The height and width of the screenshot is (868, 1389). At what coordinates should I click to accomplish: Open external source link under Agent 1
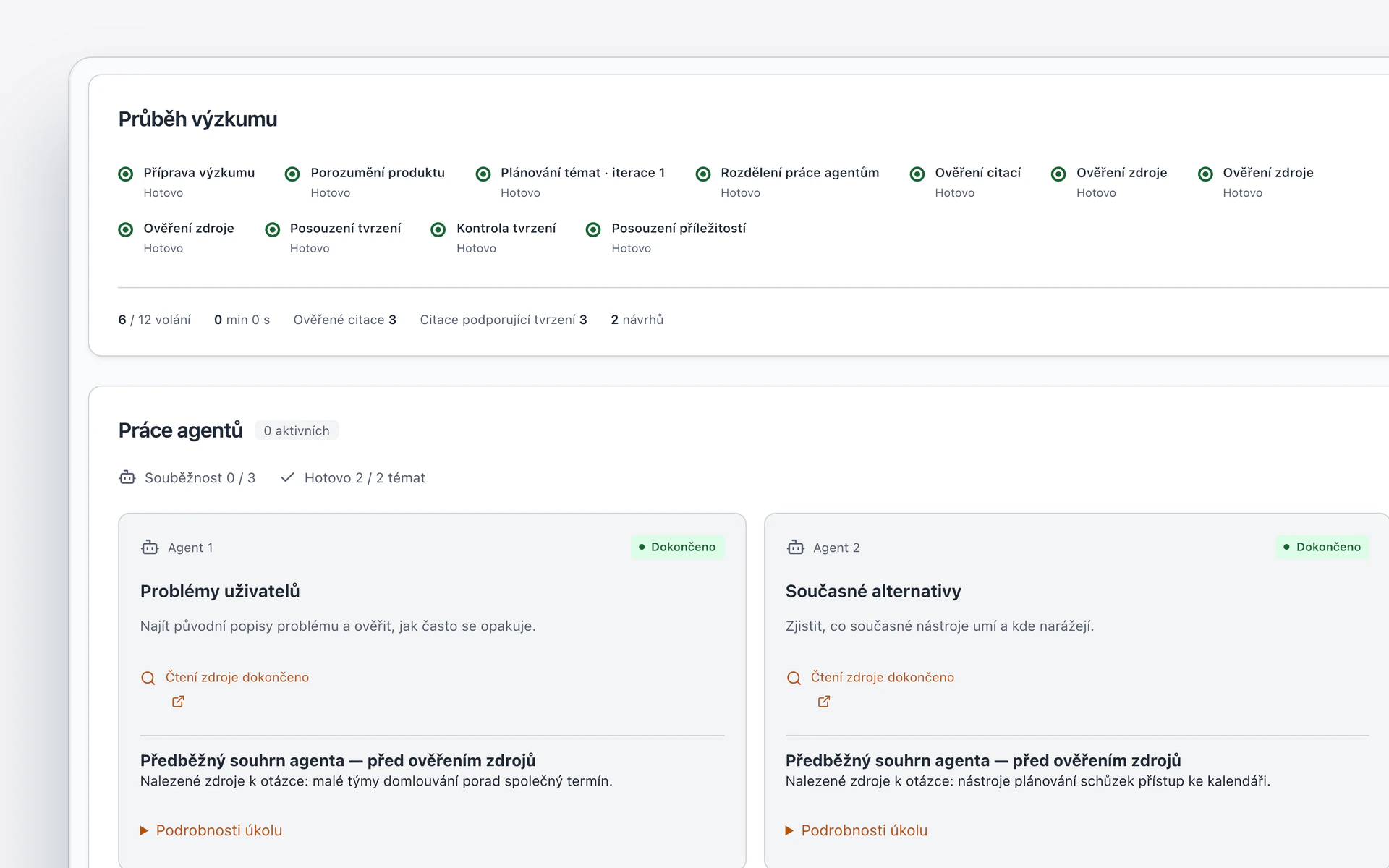(x=178, y=702)
